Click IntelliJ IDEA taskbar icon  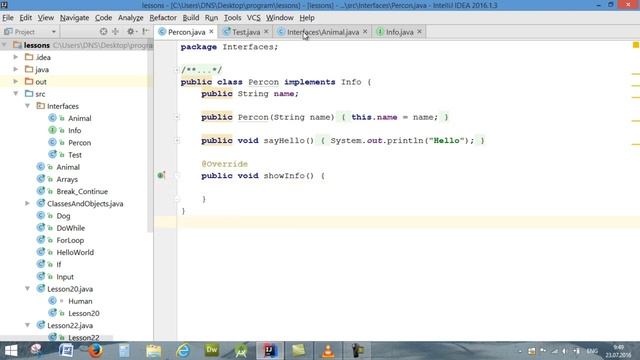tap(270, 351)
